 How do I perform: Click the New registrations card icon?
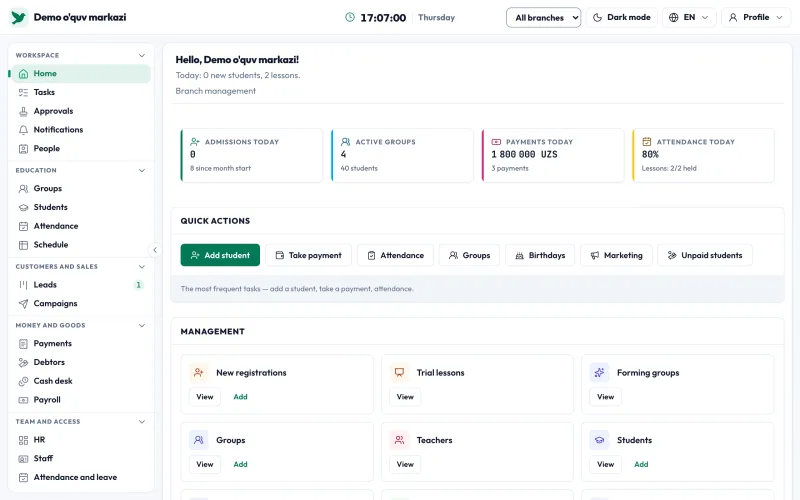pyautogui.click(x=198, y=372)
